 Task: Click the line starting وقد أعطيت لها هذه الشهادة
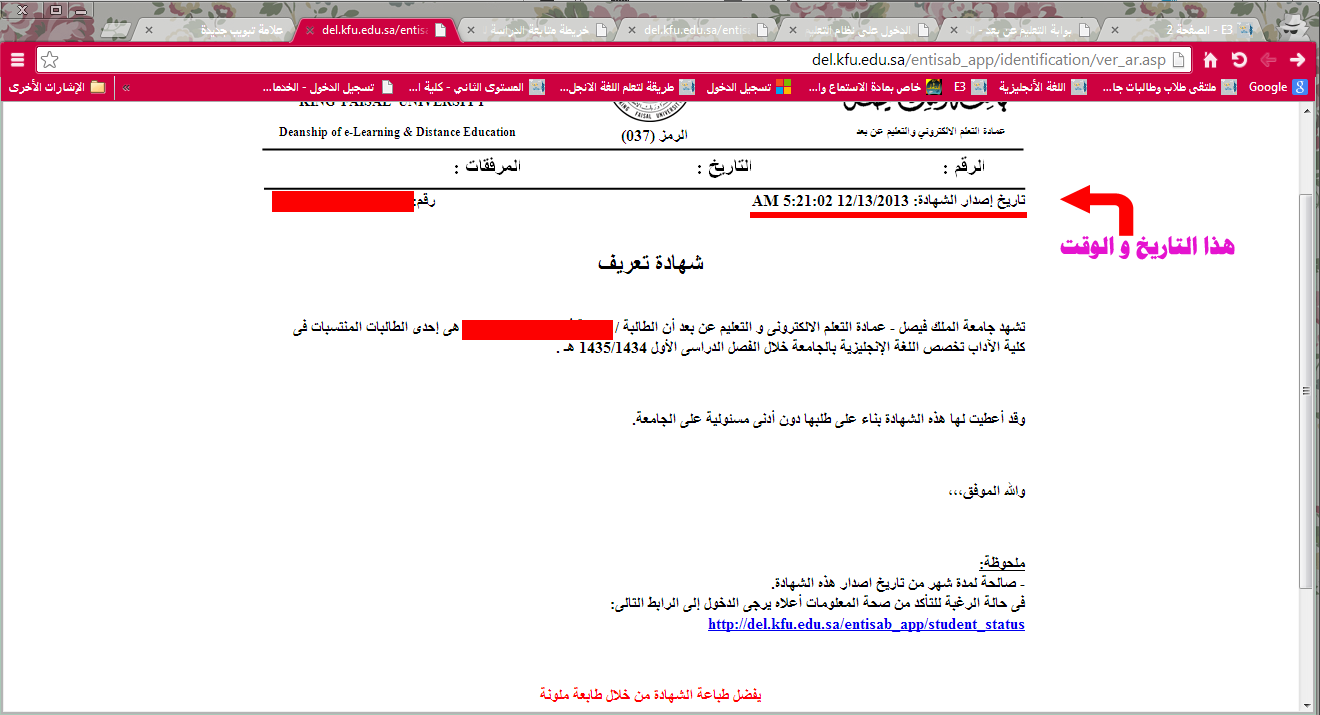(828, 419)
